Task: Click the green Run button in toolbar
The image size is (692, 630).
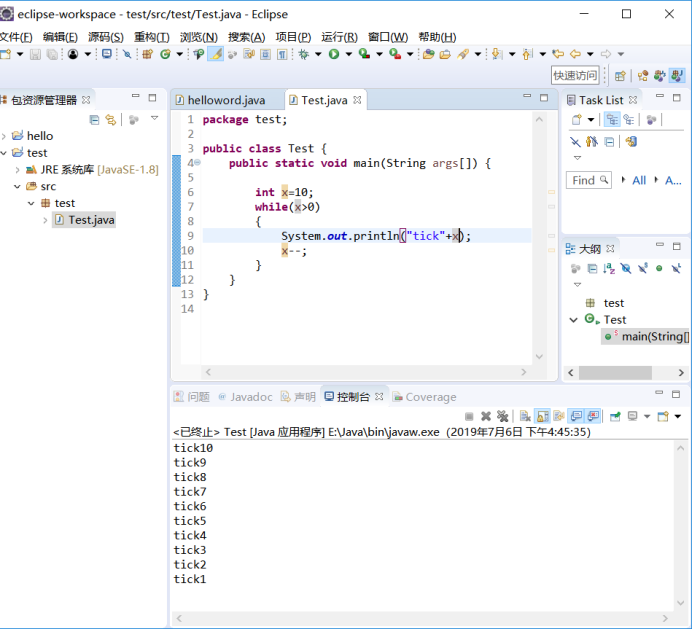Action: pos(334,54)
